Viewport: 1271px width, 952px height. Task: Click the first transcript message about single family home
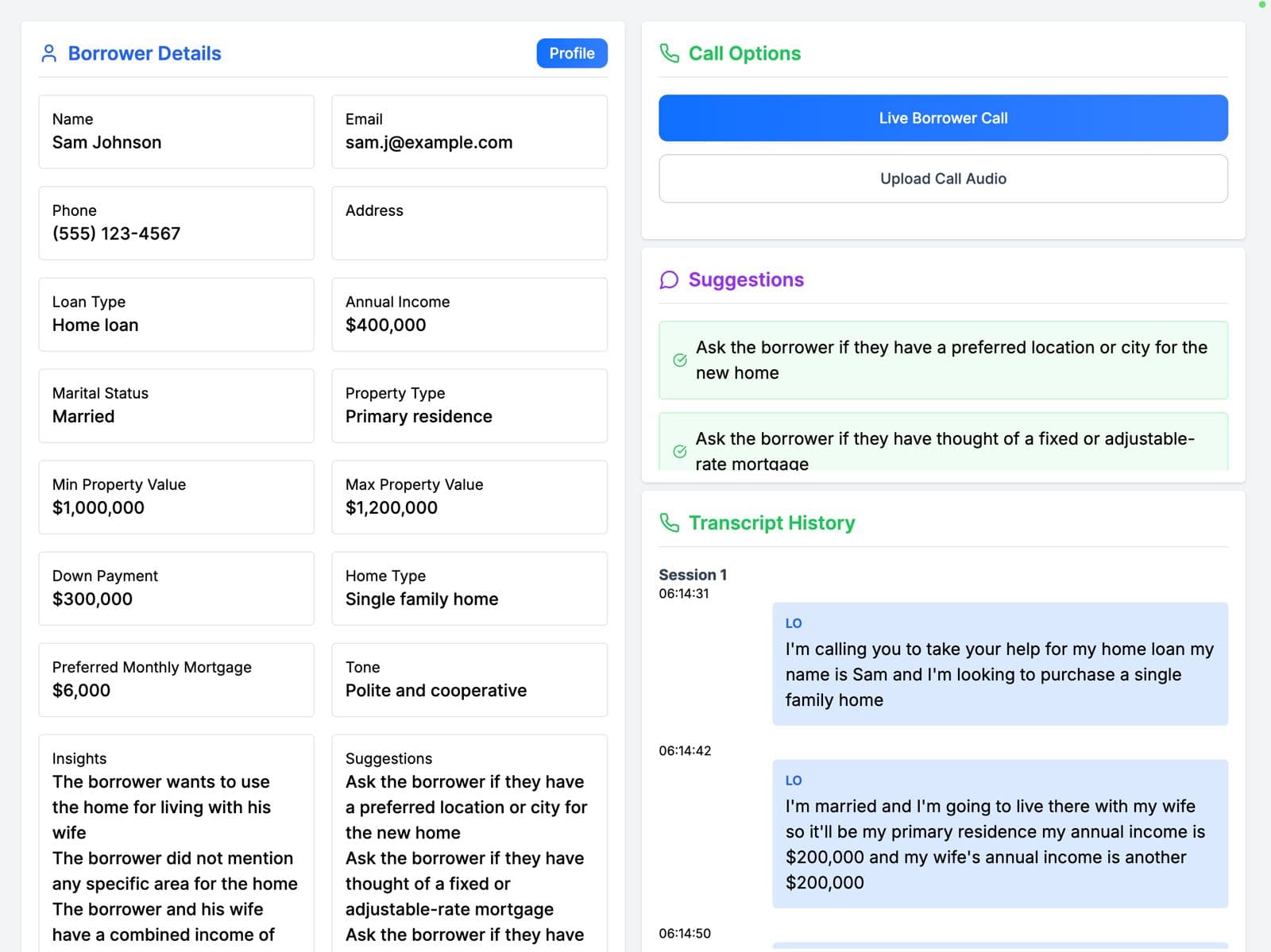point(999,664)
